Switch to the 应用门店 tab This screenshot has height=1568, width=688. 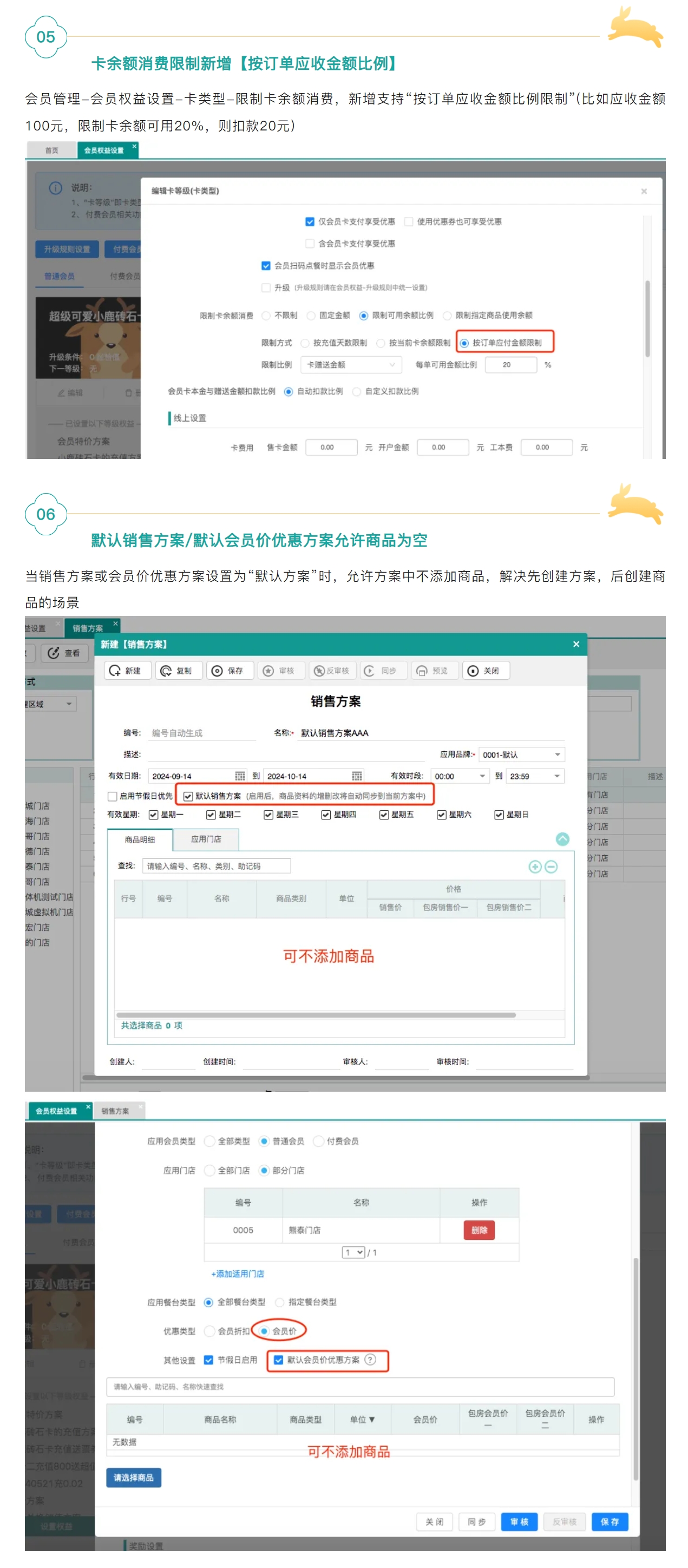tap(206, 839)
